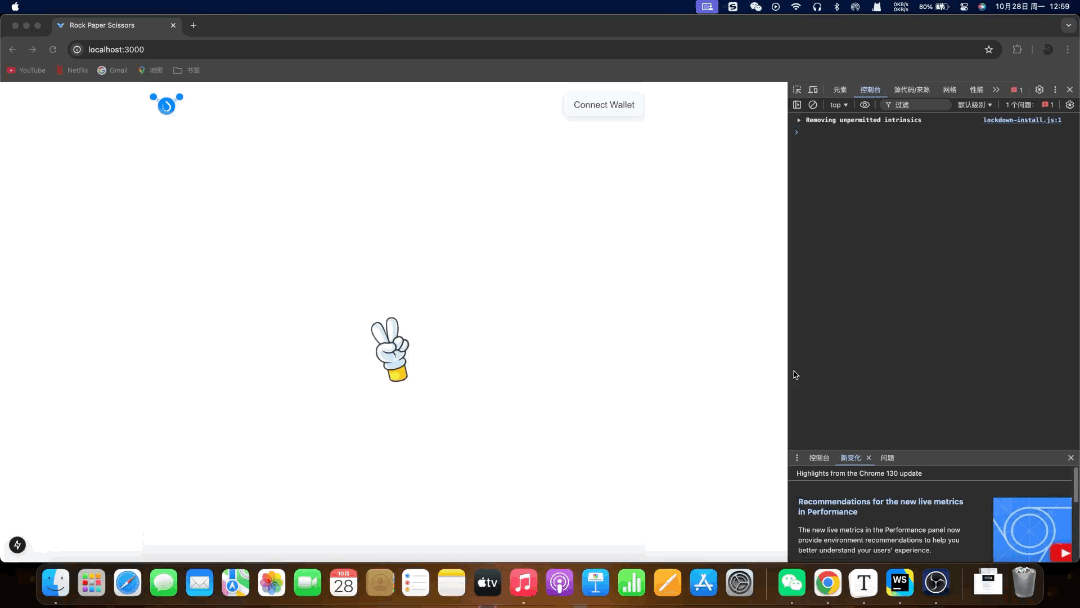
Task: Click the Connect Wallet button
Action: point(603,104)
